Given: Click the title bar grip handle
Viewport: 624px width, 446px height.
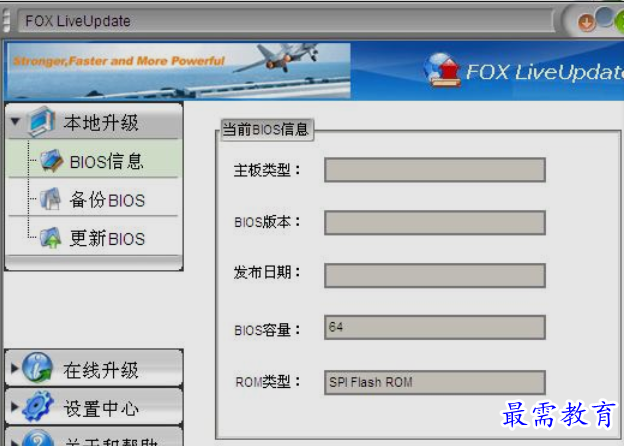Looking at the screenshot, I should pos(6,20).
